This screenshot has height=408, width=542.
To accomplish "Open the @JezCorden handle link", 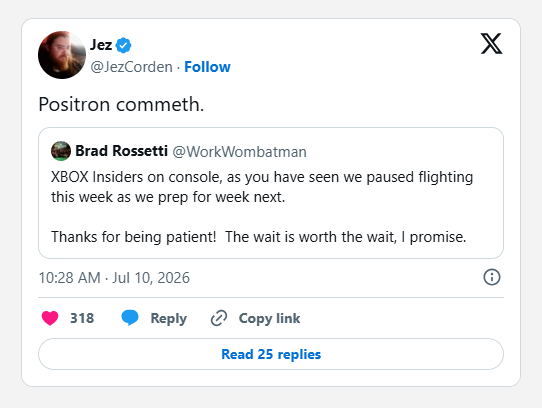I will click(x=131, y=67).
